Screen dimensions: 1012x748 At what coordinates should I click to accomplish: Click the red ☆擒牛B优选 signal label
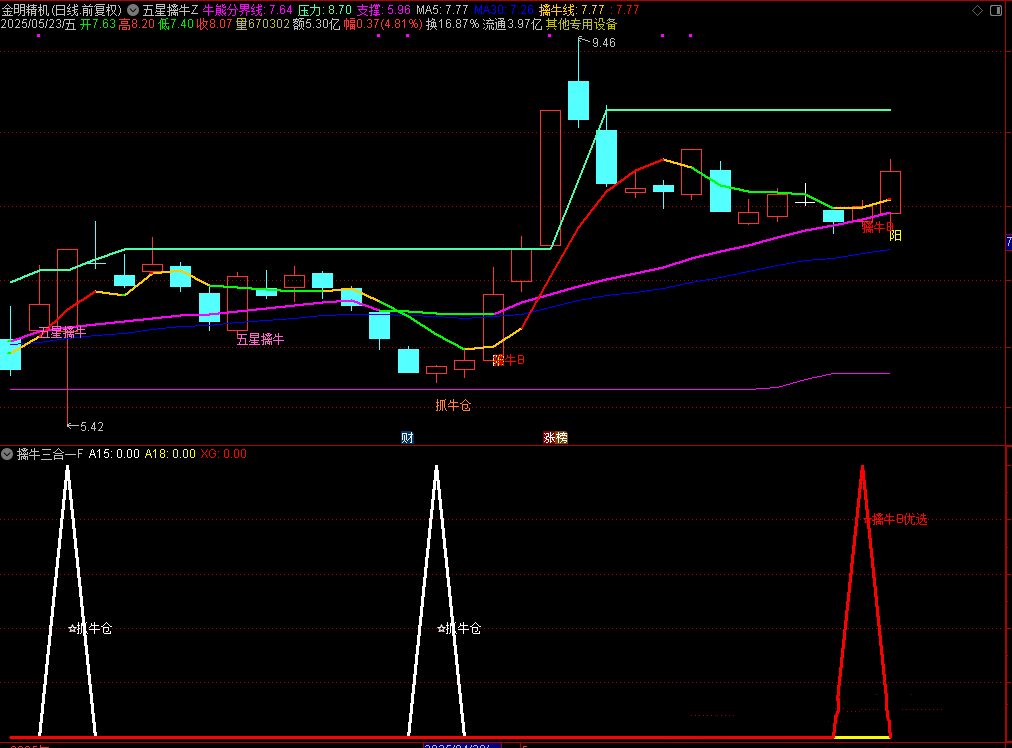(x=896, y=519)
